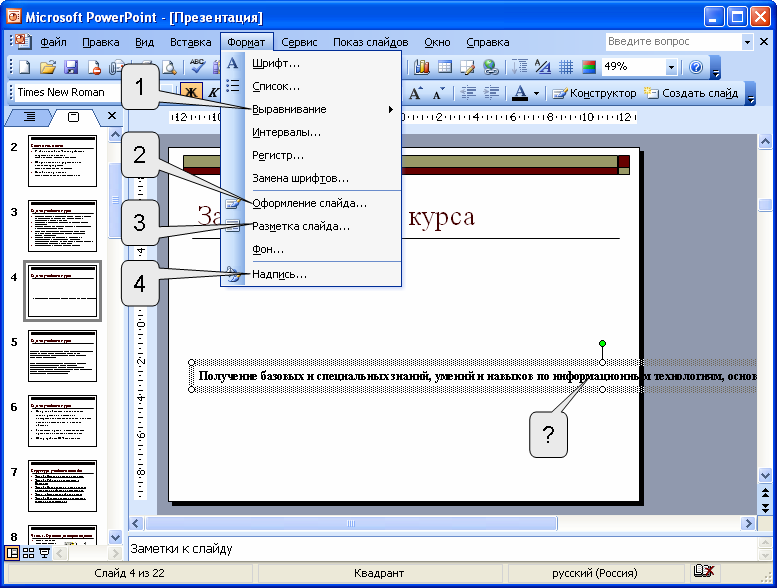Expand the formatting toolbar options arrow

(x=751, y=94)
